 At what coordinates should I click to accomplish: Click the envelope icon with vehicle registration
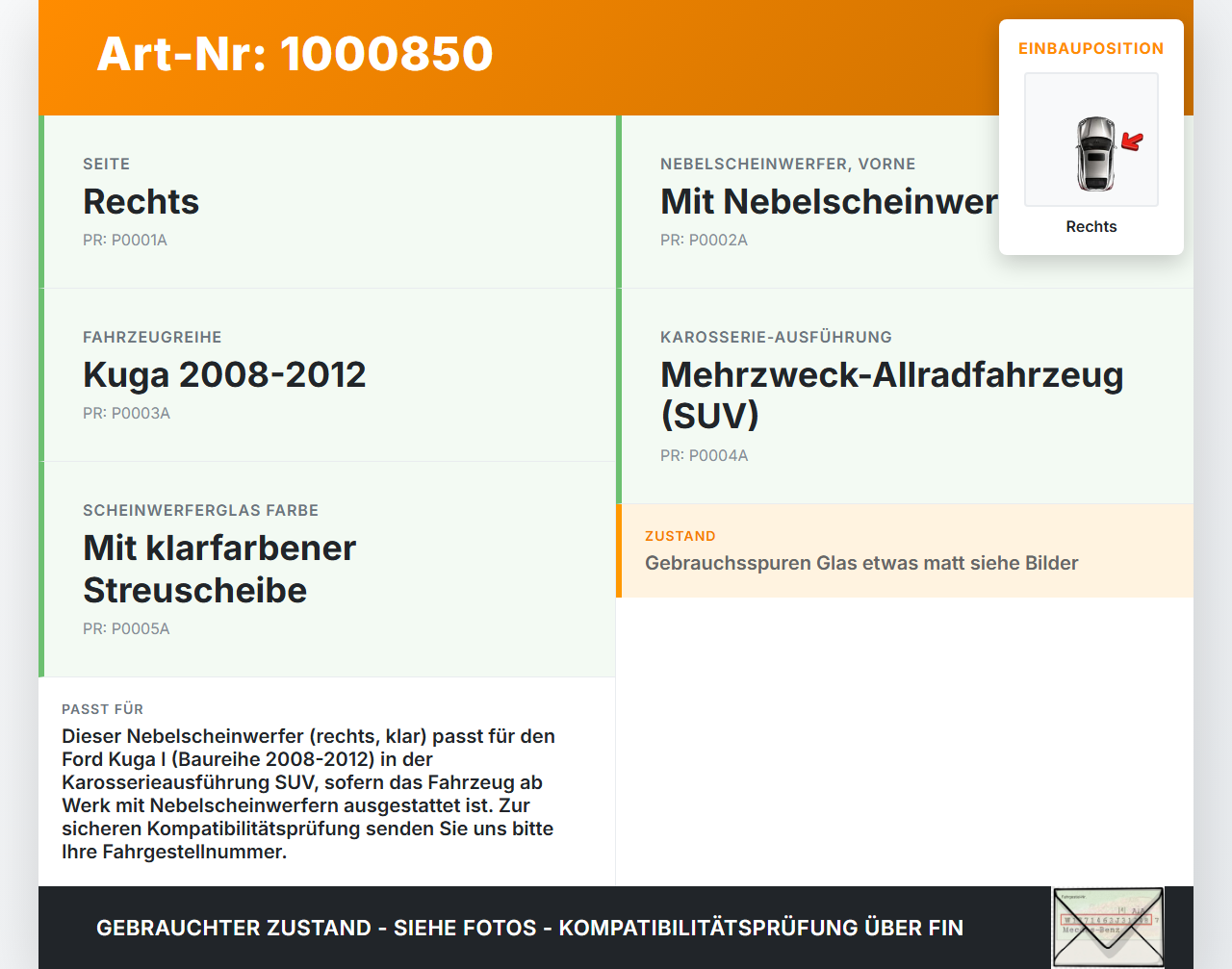tap(1108, 926)
